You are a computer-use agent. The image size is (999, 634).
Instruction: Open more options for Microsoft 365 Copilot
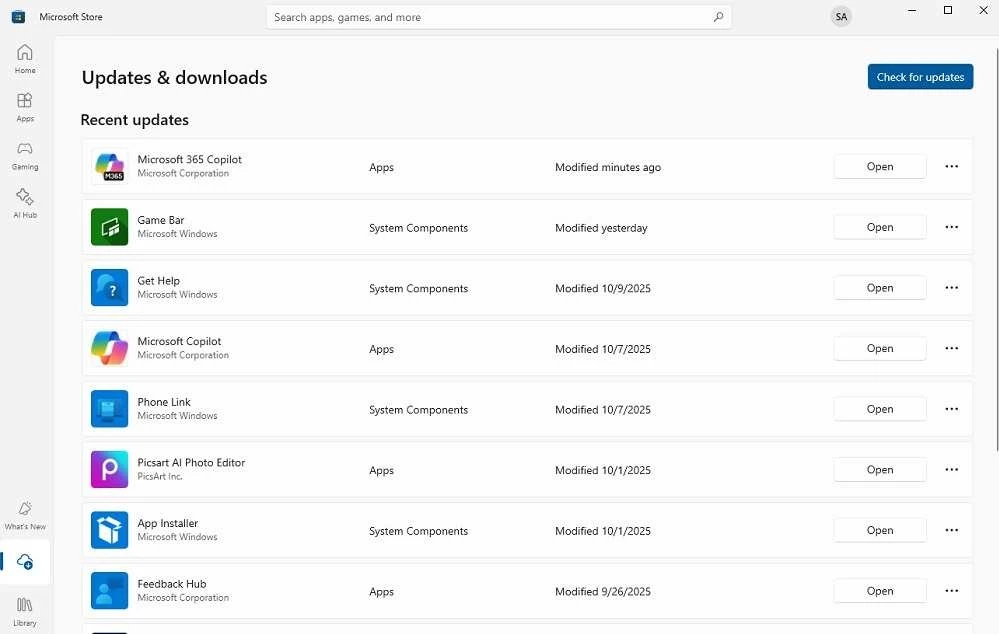951,167
